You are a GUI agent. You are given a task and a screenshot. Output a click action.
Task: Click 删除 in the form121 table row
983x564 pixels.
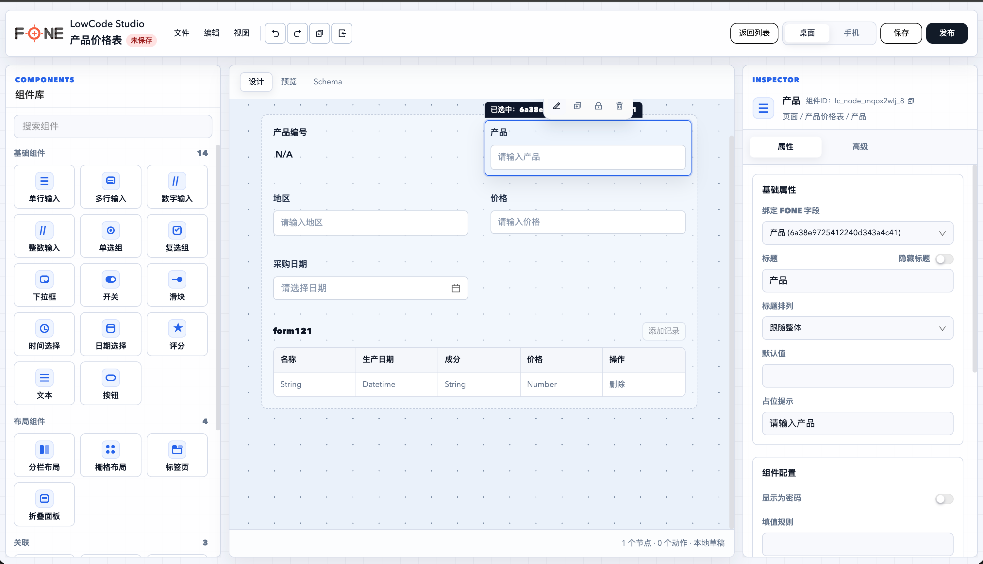pos(618,384)
